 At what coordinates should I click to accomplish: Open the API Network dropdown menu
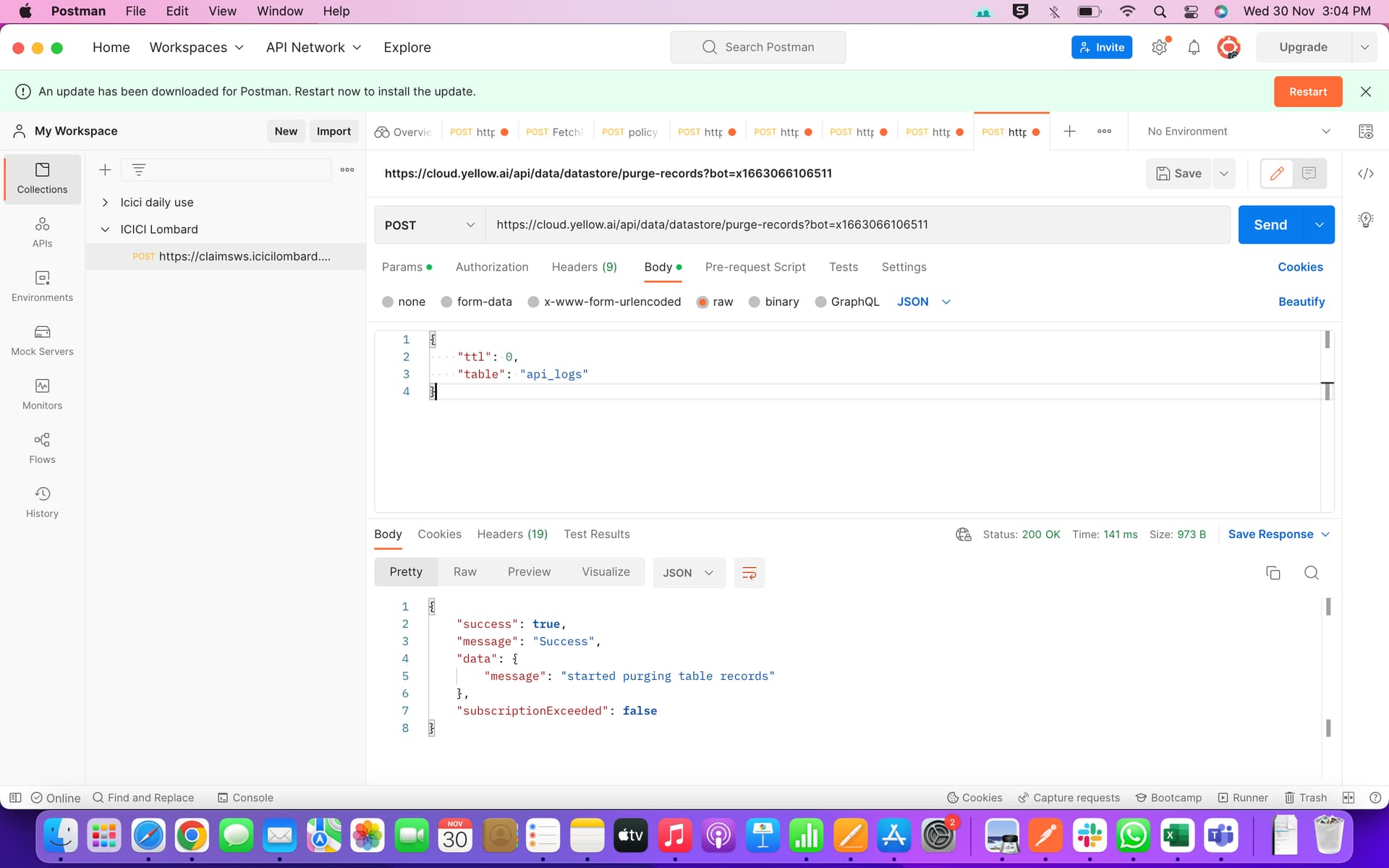coord(313,47)
